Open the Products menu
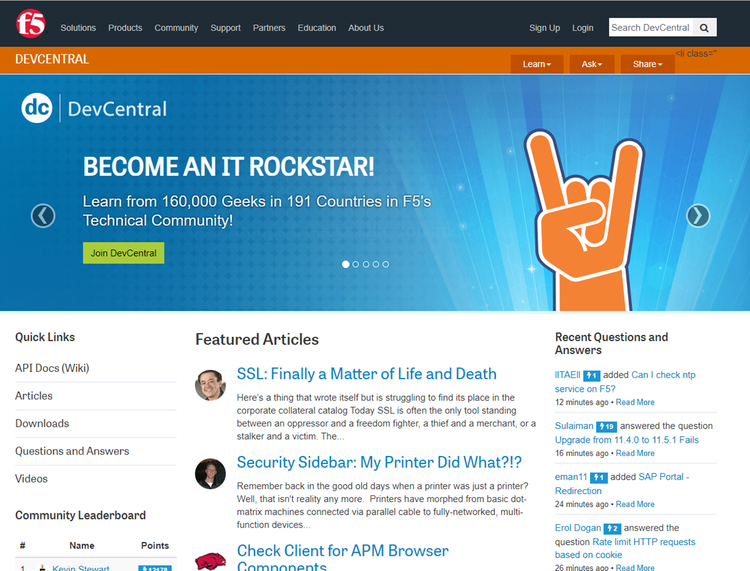This screenshot has height=571, width=750. click(x=125, y=28)
